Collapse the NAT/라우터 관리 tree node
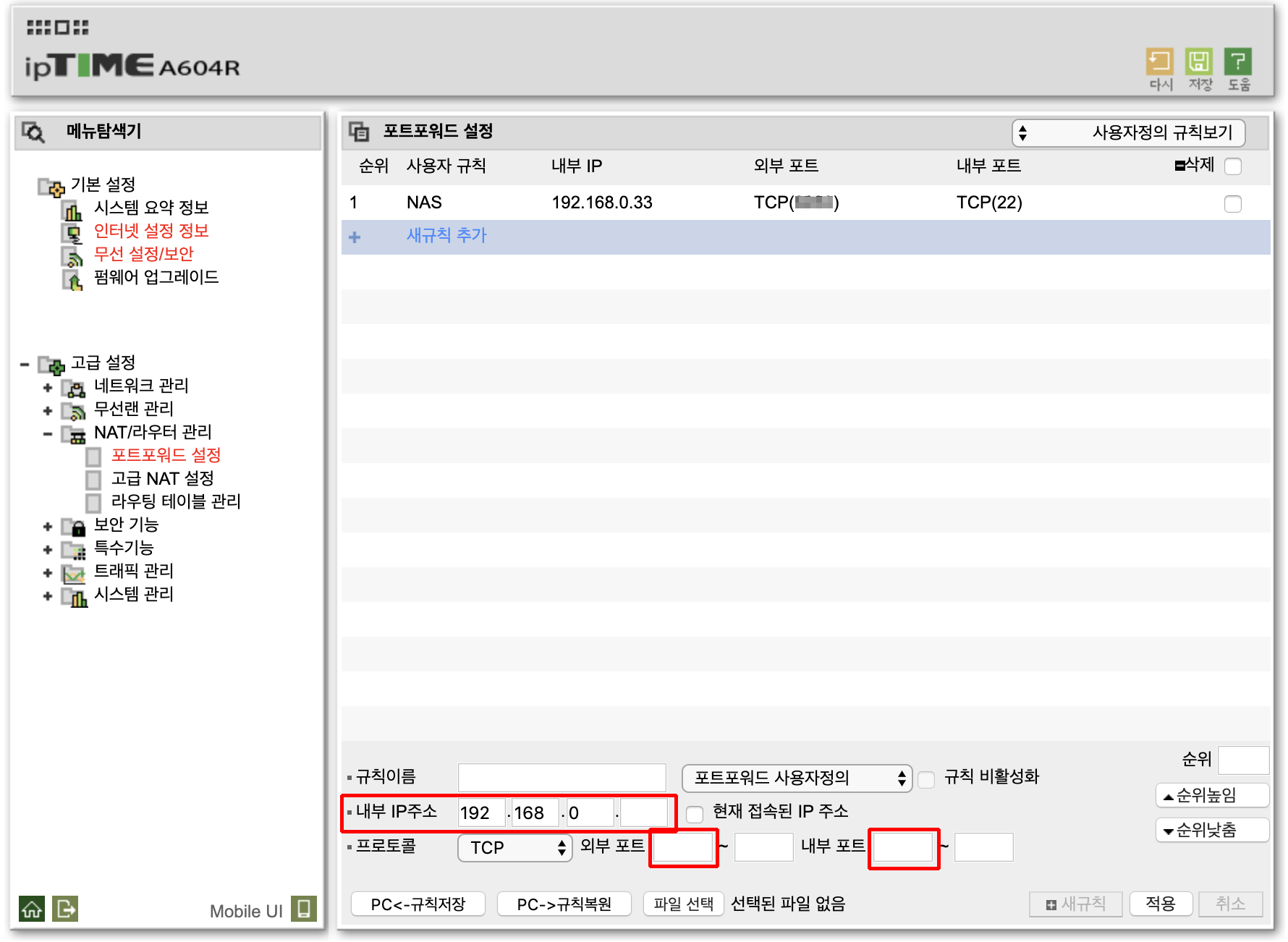Image resolution: width=1288 pixels, height=942 pixels. pos(48,434)
